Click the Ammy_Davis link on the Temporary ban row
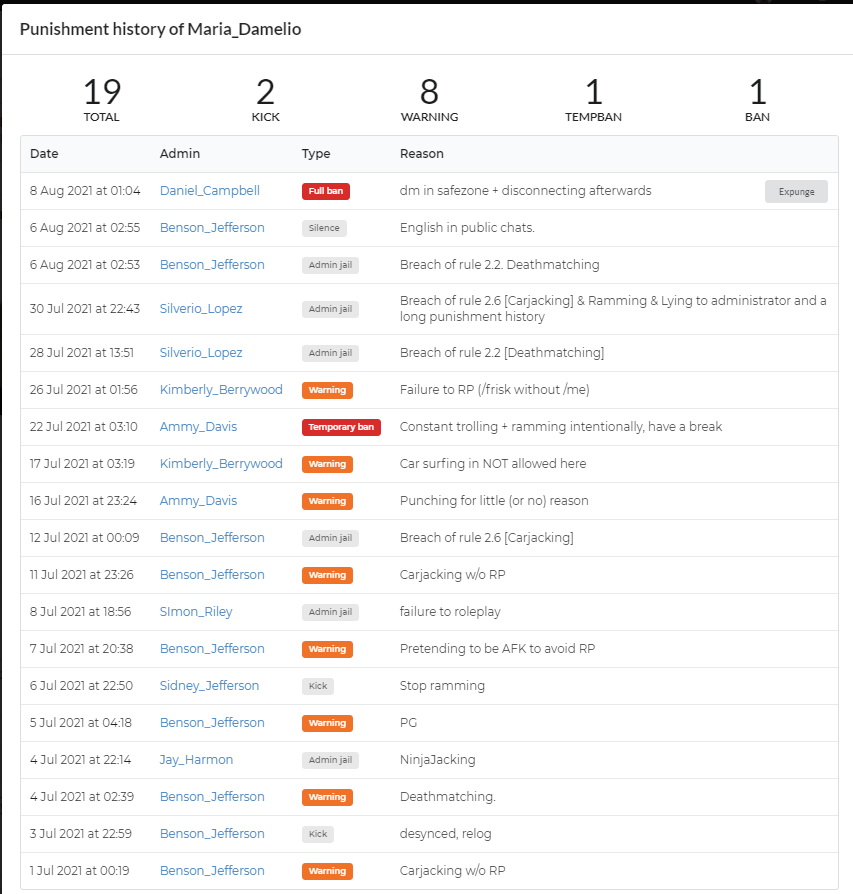 click(x=198, y=426)
